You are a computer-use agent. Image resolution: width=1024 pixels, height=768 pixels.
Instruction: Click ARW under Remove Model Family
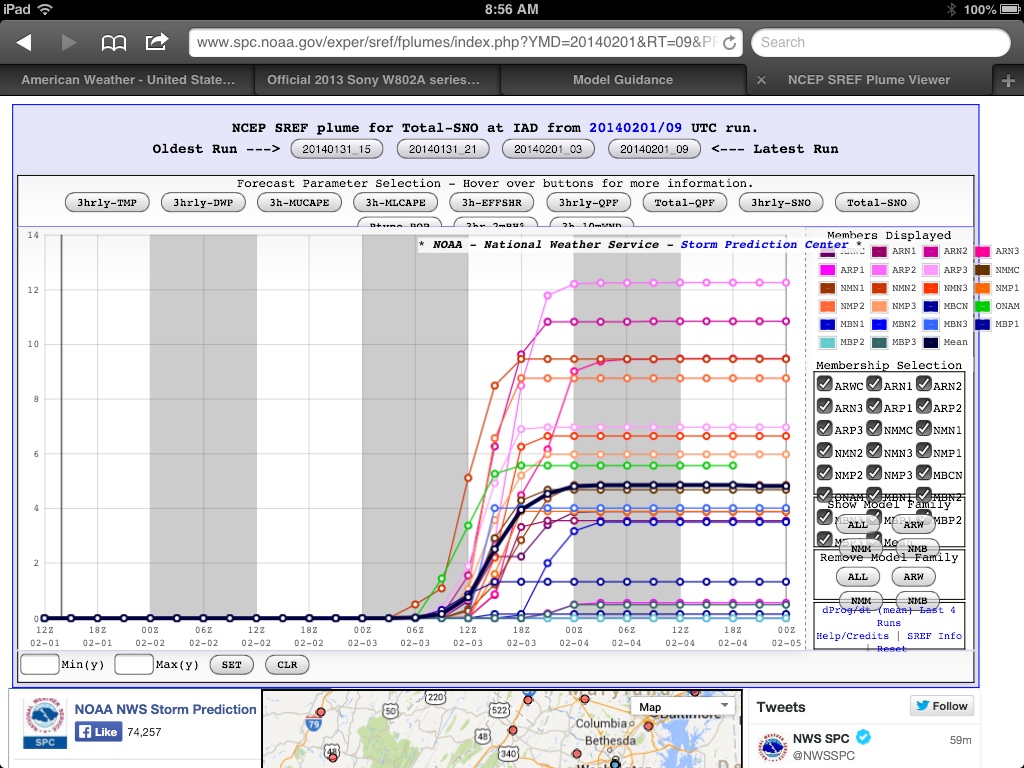point(913,577)
